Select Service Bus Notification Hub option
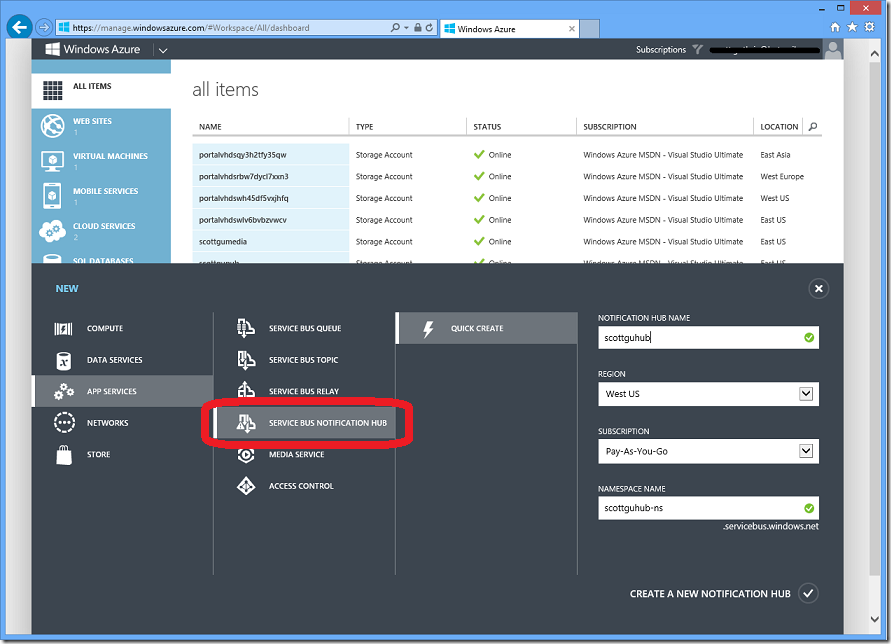 (305, 423)
